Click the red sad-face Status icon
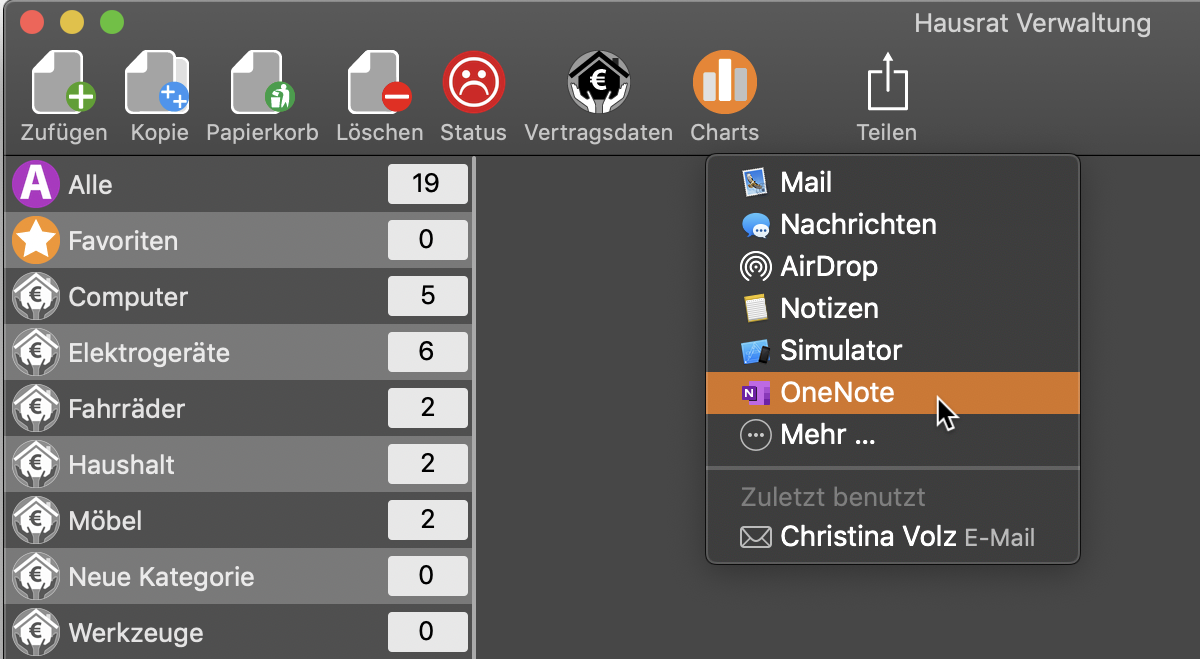This screenshot has width=1200, height=659. pyautogui.click(x=473, y=83)
